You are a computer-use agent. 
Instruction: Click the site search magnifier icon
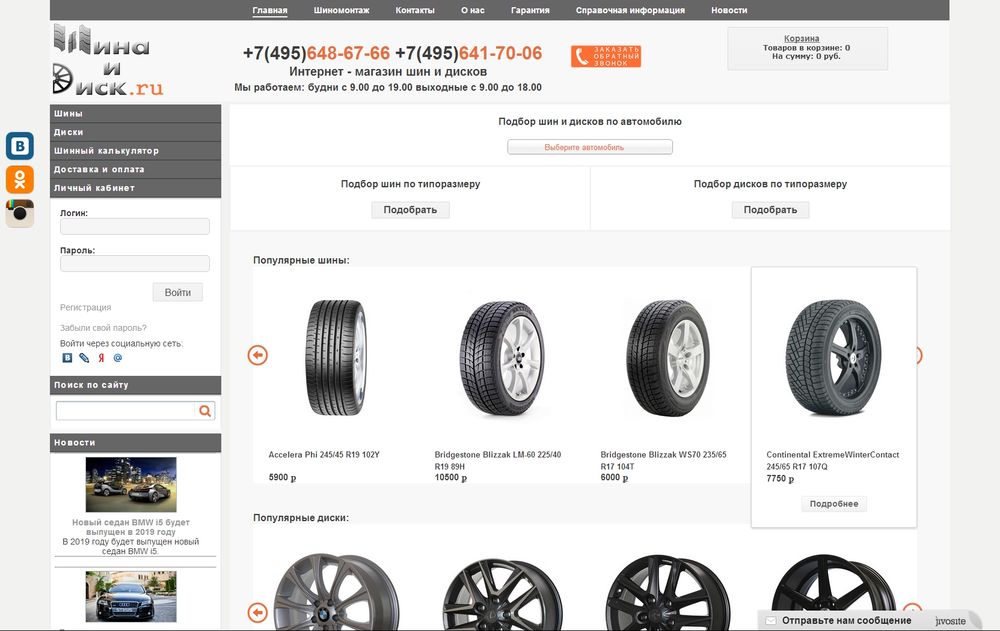(x=205, y=411)
